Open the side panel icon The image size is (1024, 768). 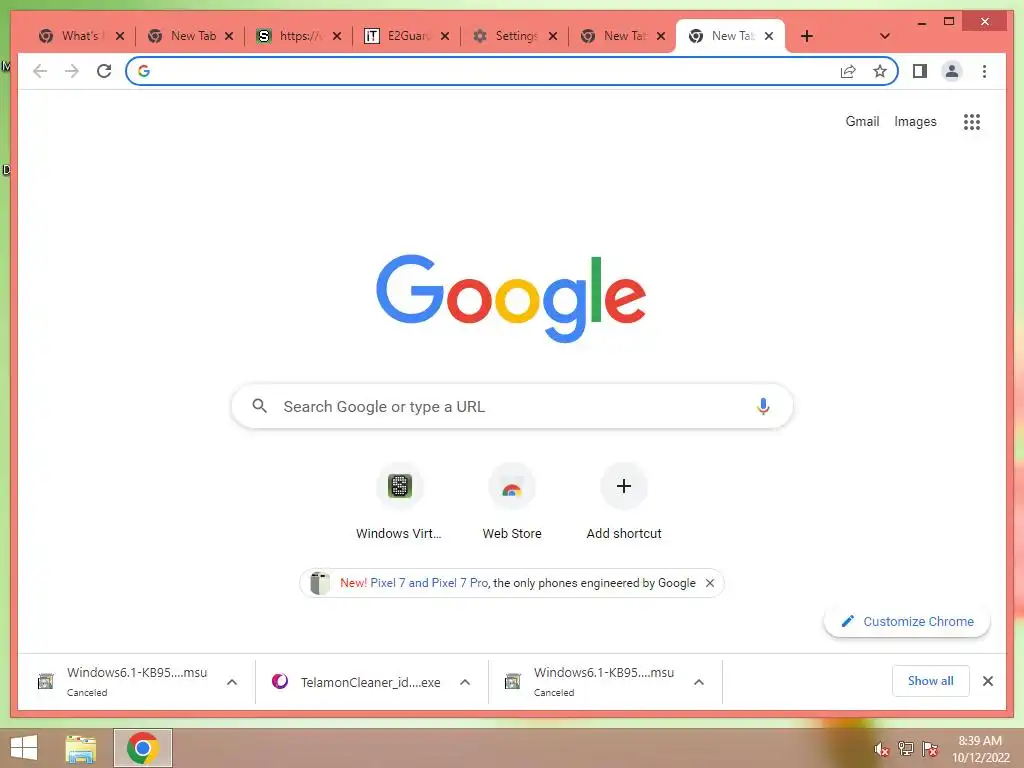pyautogui.click(x=920, y=71)
